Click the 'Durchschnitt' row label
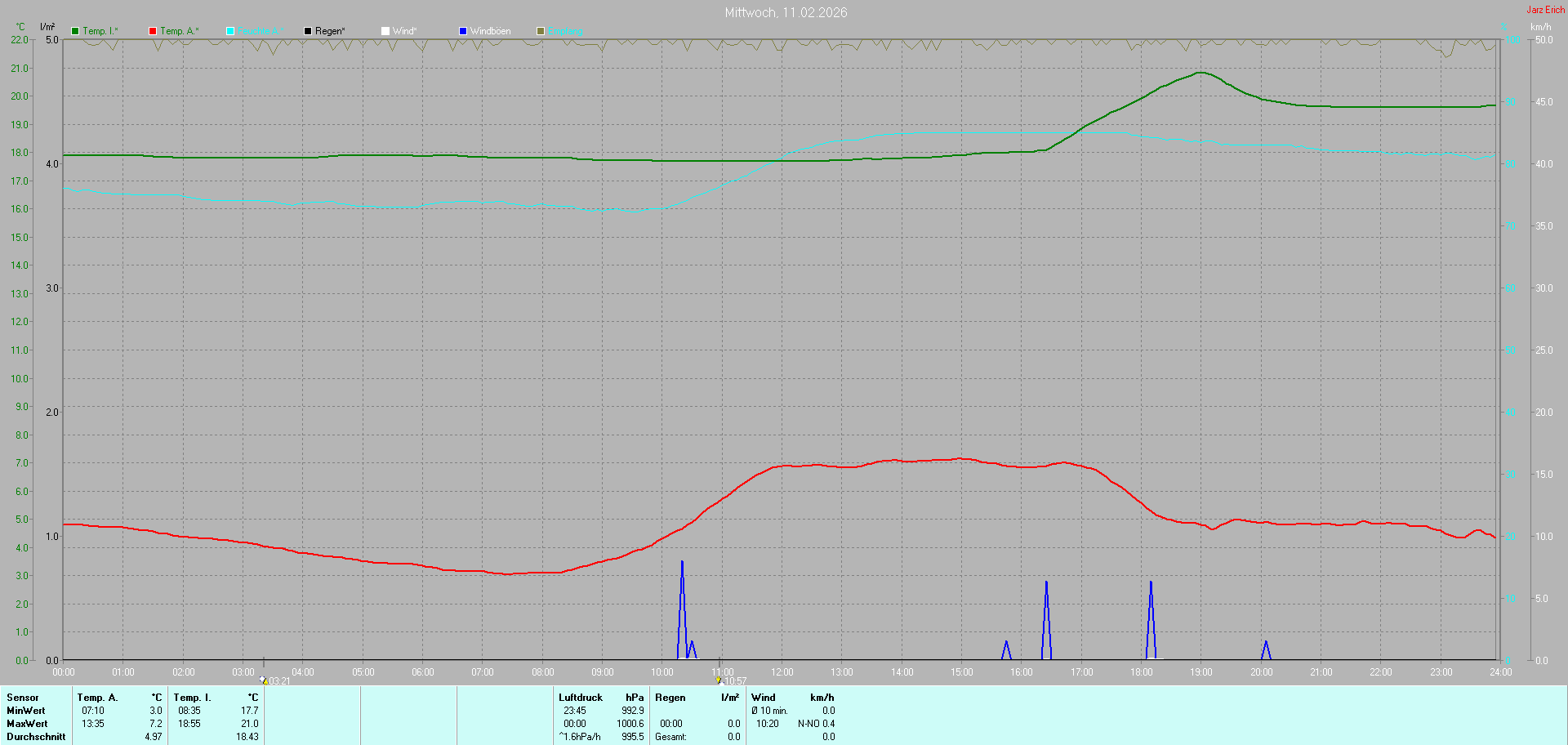 36,737
